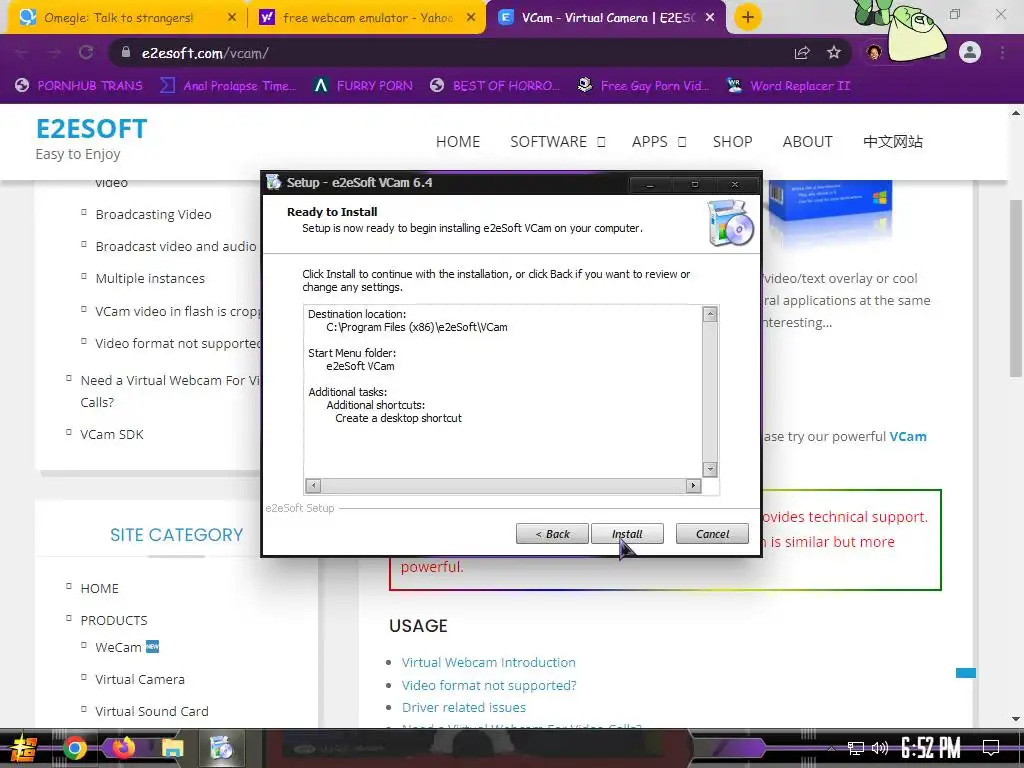Screen dimensions: 1024x768
Task: Open Virtual Camera product link
Action: point(140,679)
